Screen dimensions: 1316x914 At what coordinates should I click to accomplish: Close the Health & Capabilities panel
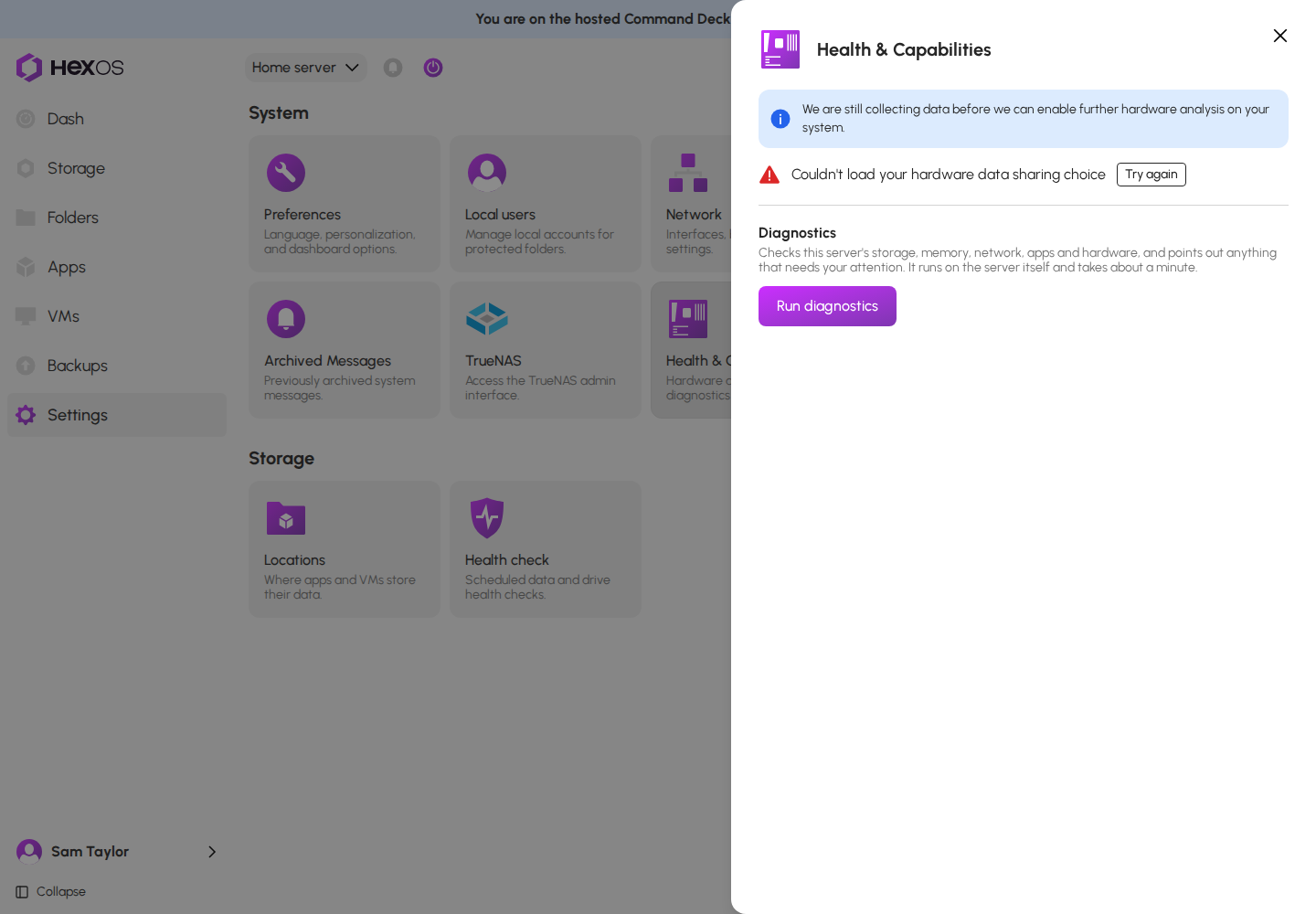coord(1280,36)
